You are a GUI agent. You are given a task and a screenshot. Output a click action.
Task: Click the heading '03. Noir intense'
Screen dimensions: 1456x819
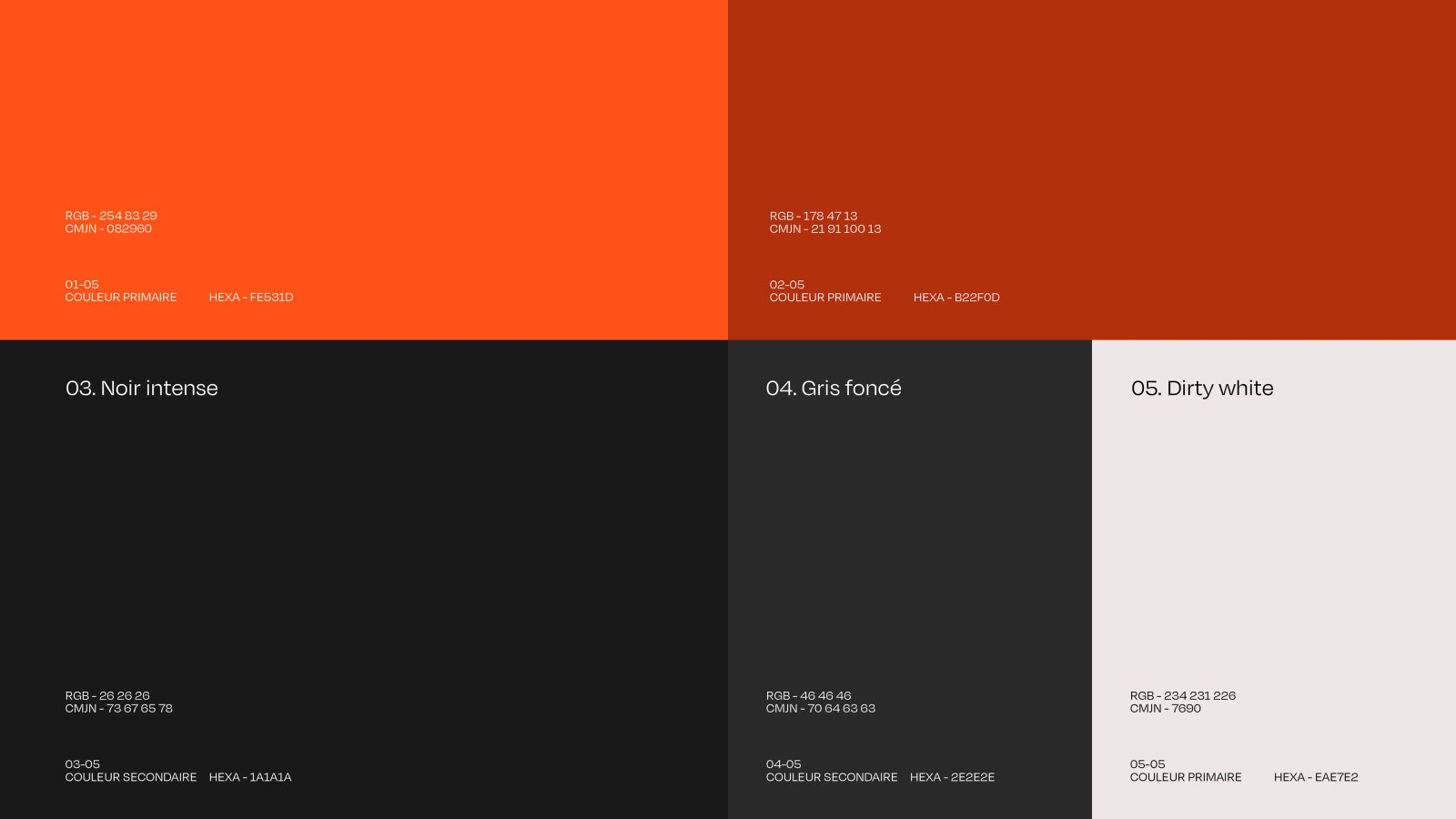(x=141, y=388)
